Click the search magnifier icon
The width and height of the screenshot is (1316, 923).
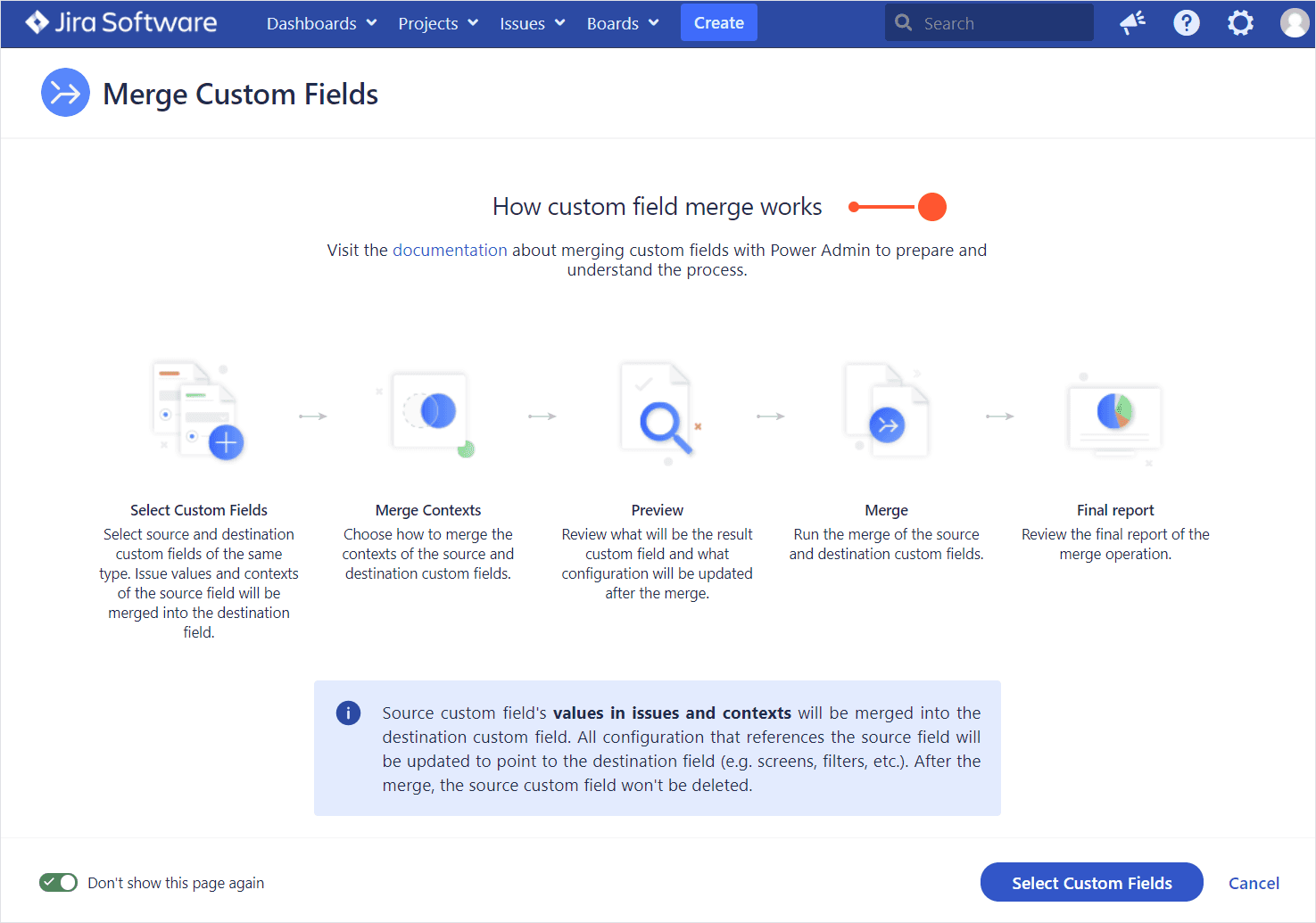tap(904, 23)
